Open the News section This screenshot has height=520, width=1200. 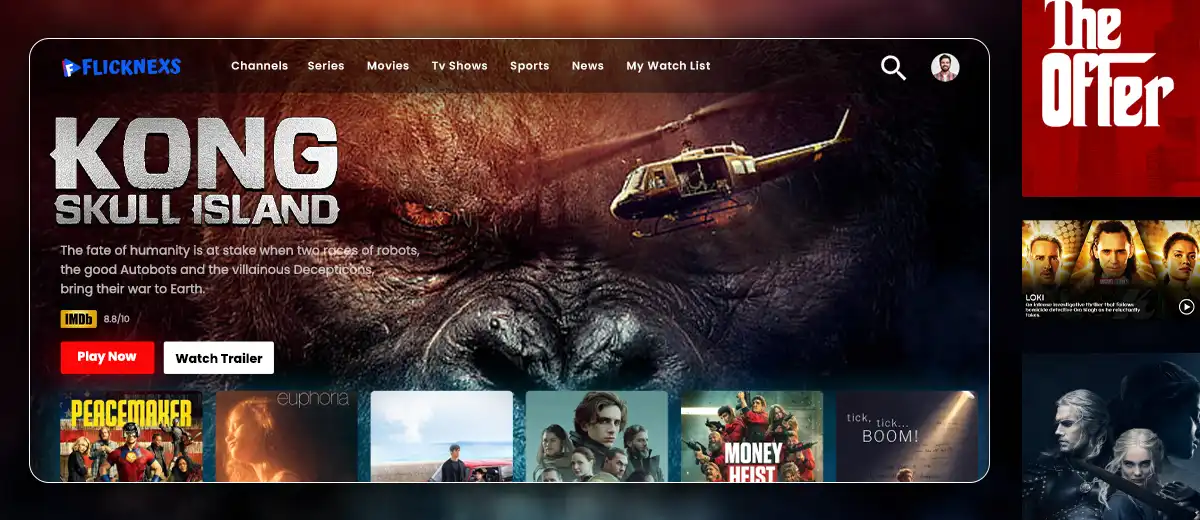coord(588,66)
